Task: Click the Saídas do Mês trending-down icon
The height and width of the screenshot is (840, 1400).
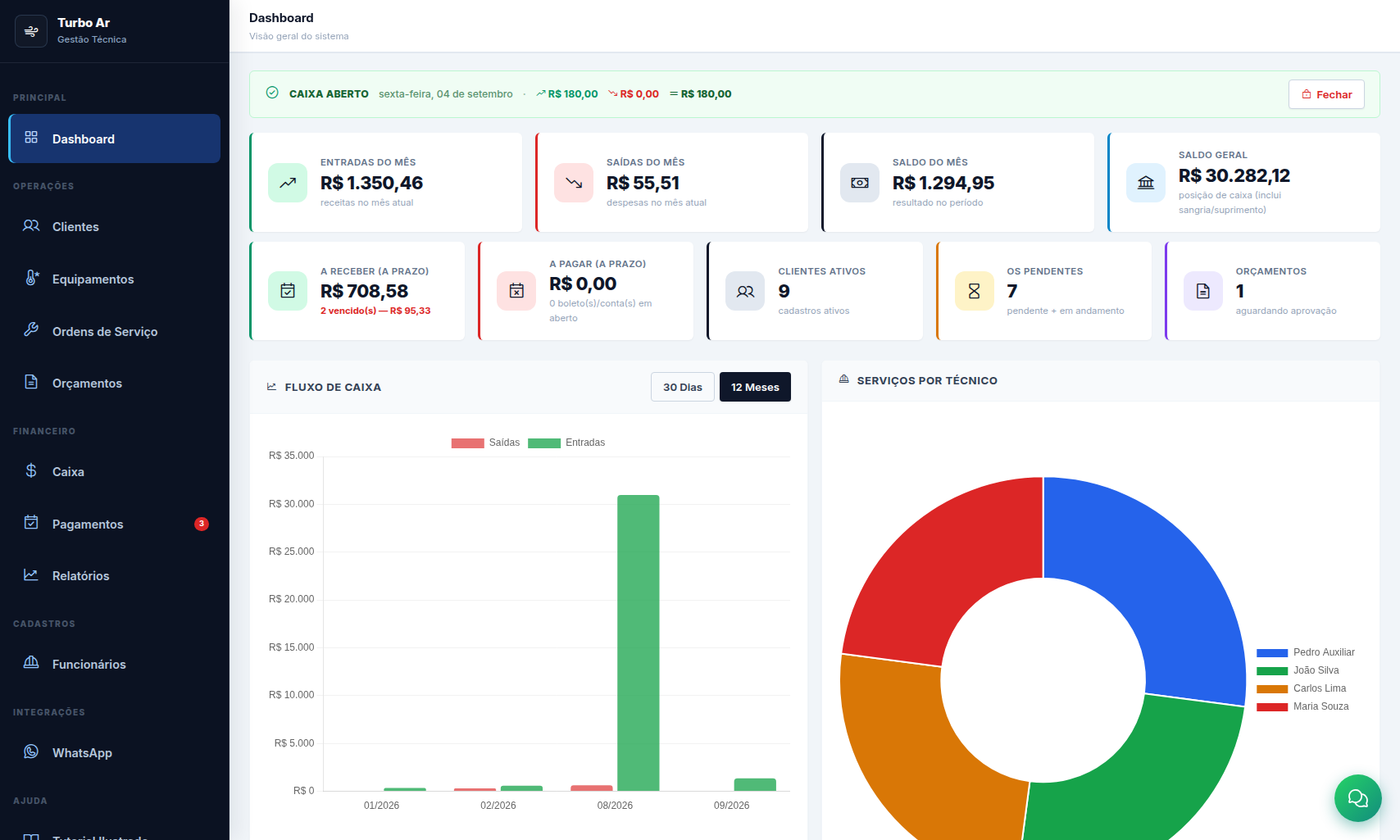Action: [574, 183]
